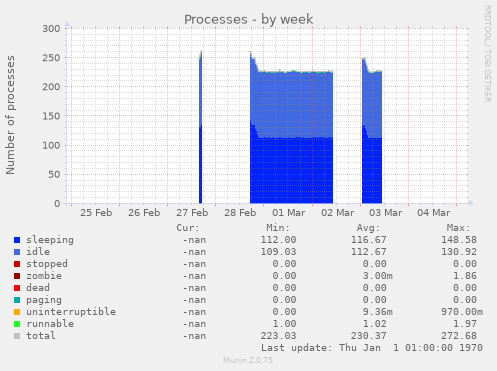This screenshot has height=371, width=497.
Task: Click the narrow 27 Feb data spike
Action: (x=200, y=127)
